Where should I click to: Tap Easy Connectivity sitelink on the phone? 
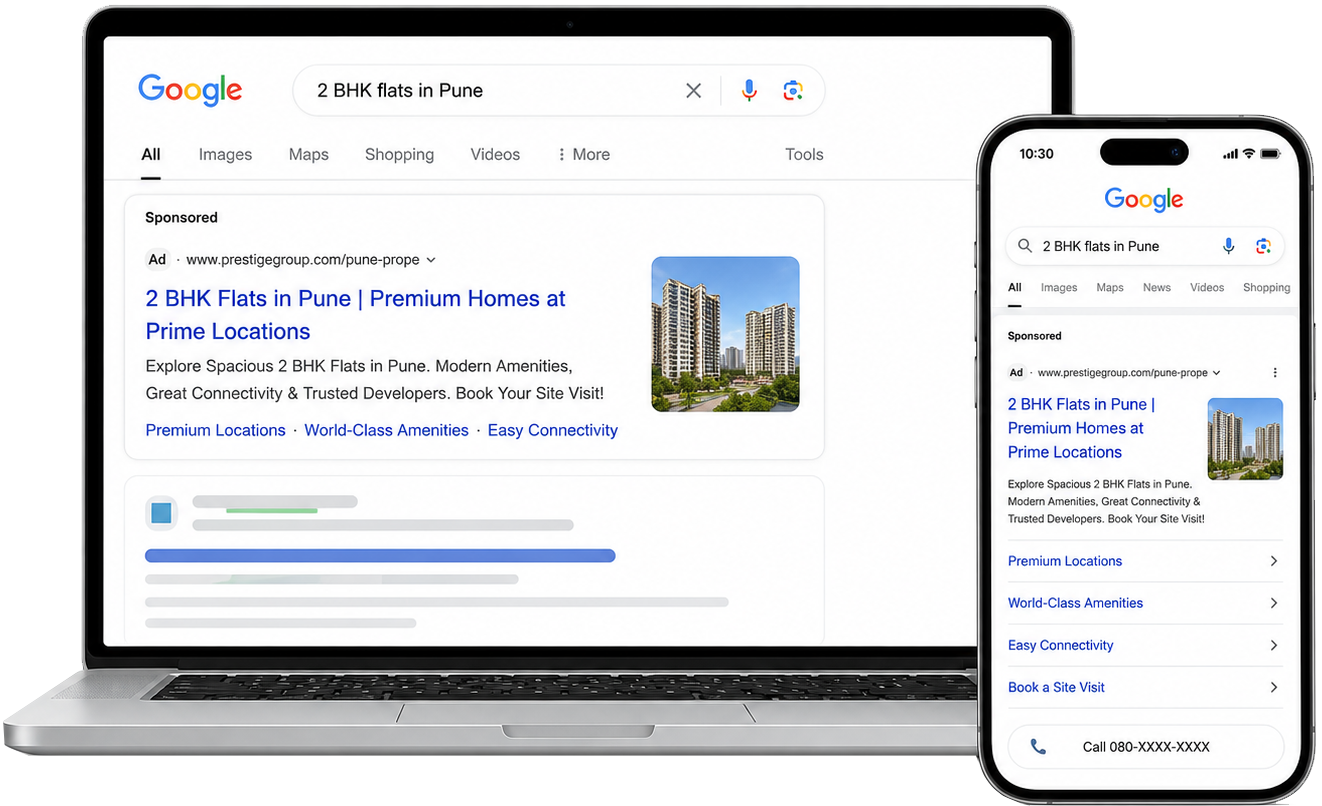pyautogui.click(x=1060, y=645)
